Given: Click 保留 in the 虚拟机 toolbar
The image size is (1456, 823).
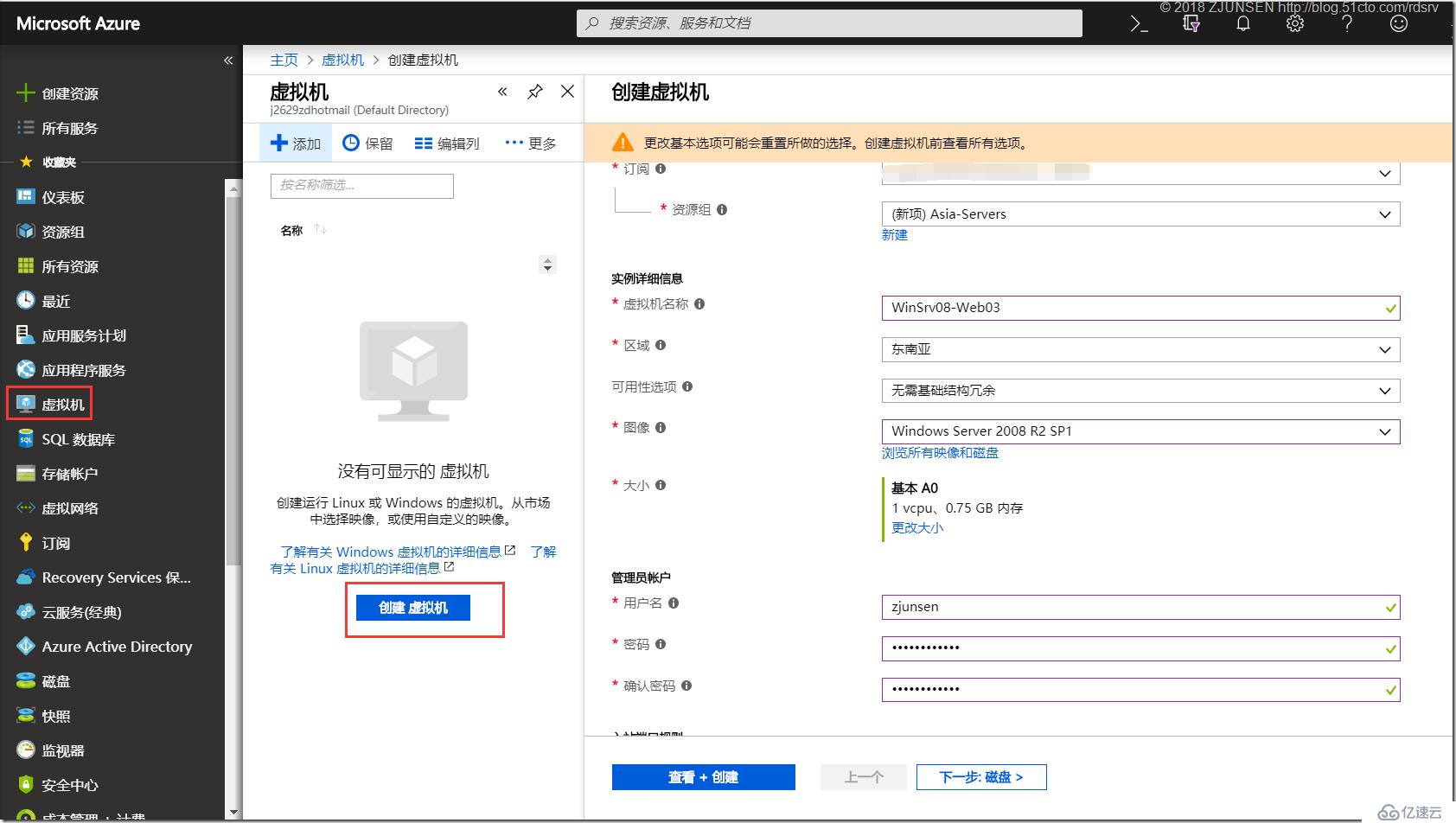Looking at the screenshot, I should point(367,144).
